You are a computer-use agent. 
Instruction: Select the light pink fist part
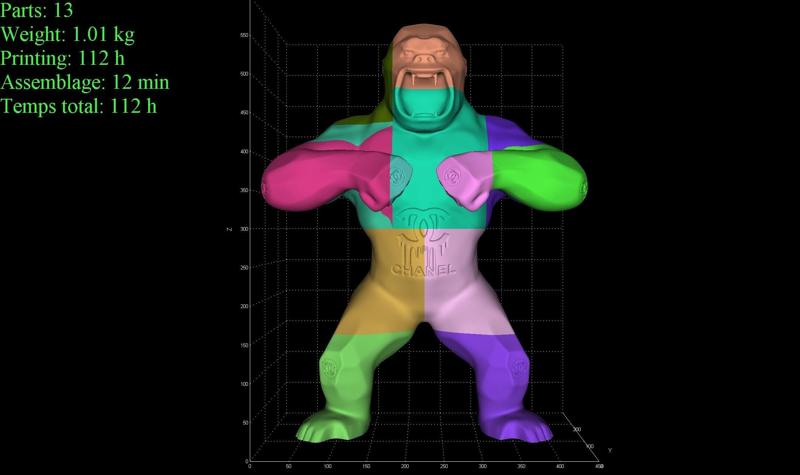click(464, 179)
